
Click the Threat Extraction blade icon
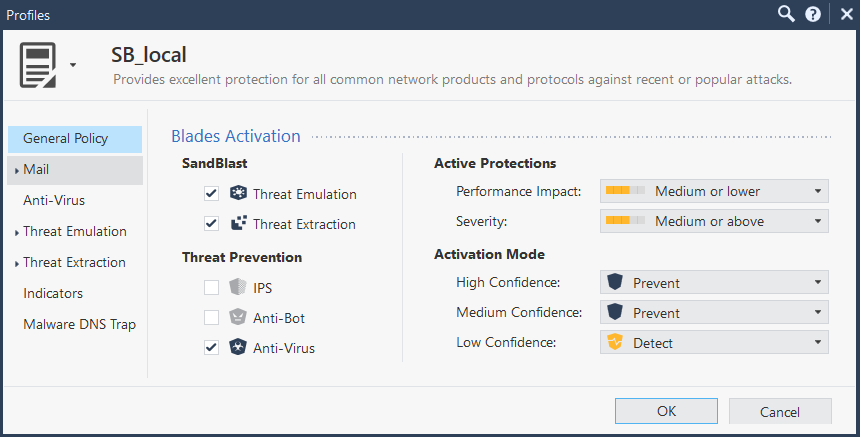tap(238, 223)
